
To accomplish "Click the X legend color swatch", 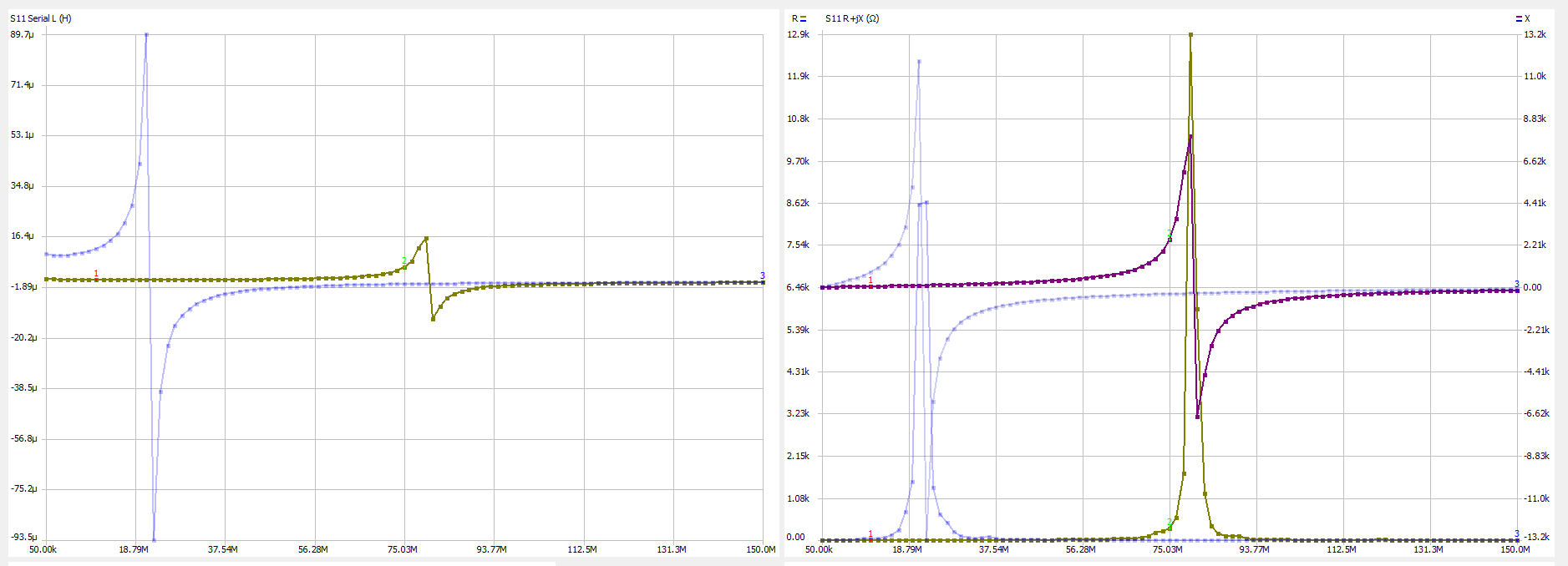I will (1518, 18).
